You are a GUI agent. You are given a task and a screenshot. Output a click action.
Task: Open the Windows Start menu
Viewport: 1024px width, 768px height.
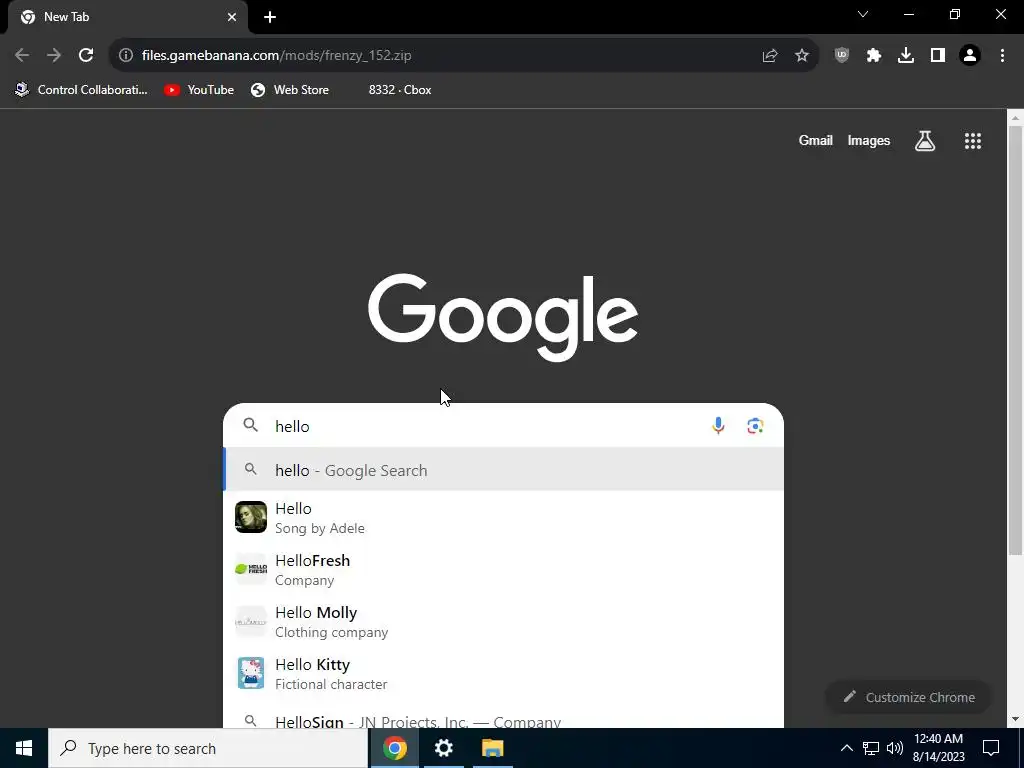click(x=24, y=748)
